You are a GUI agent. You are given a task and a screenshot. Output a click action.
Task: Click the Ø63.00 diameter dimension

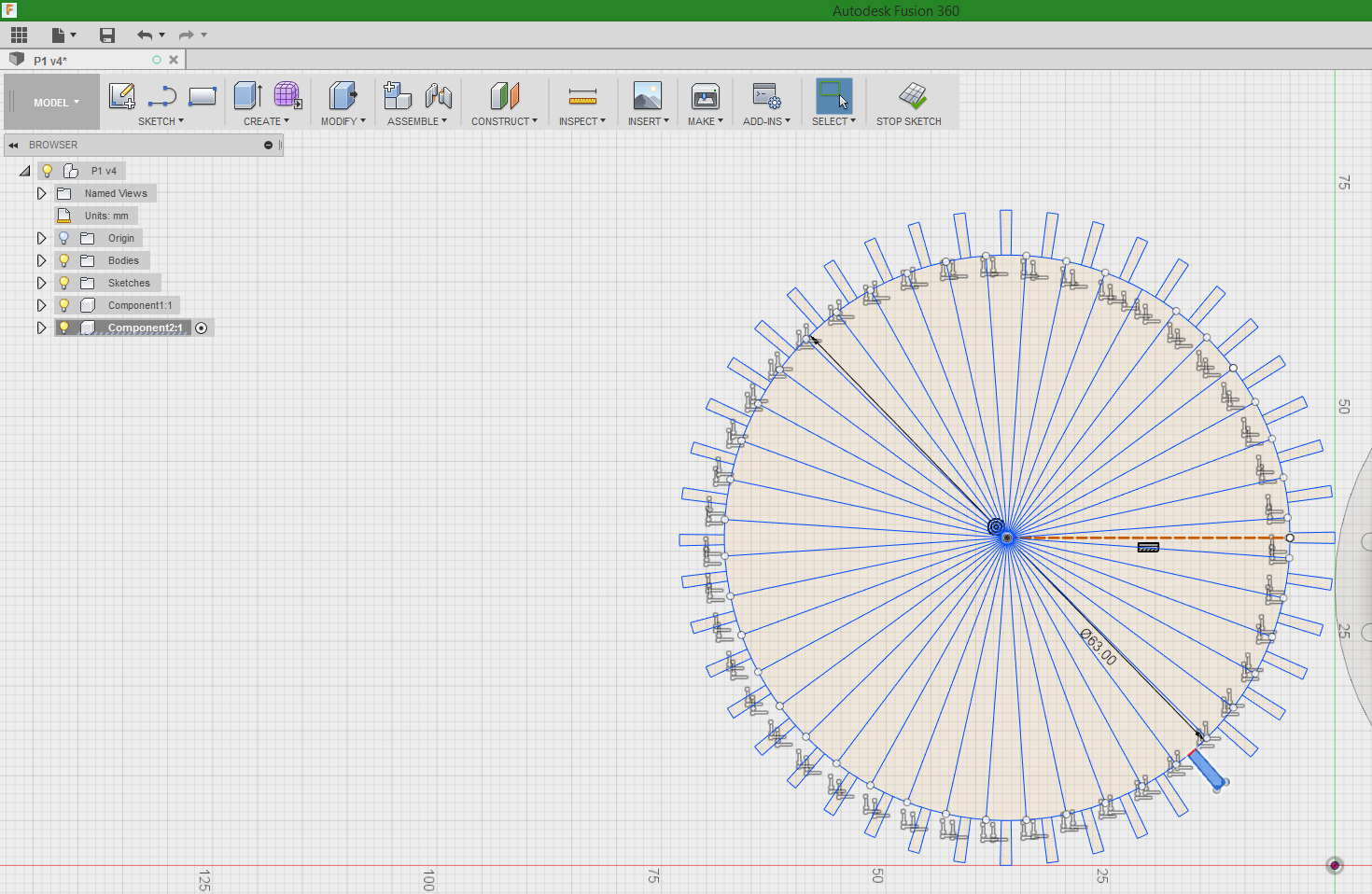(1098, 646)
